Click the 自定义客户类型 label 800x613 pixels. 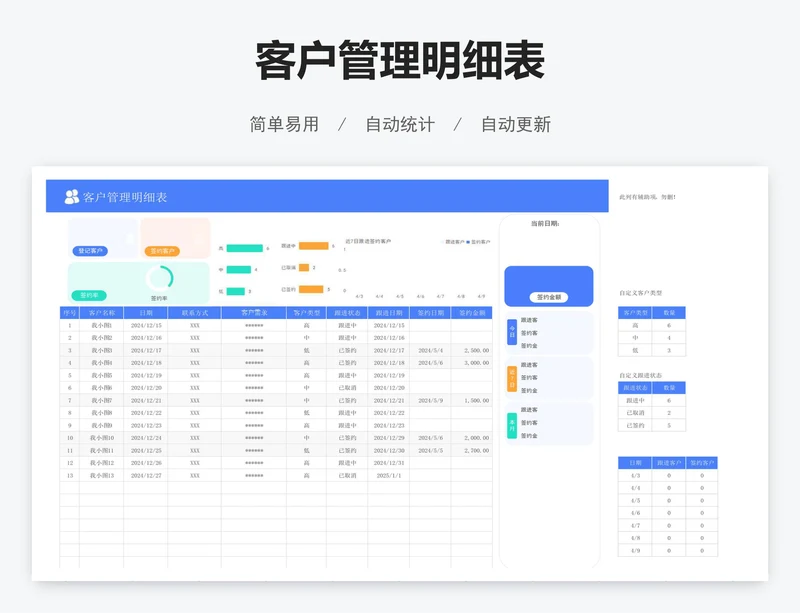(x=640, y=293)
